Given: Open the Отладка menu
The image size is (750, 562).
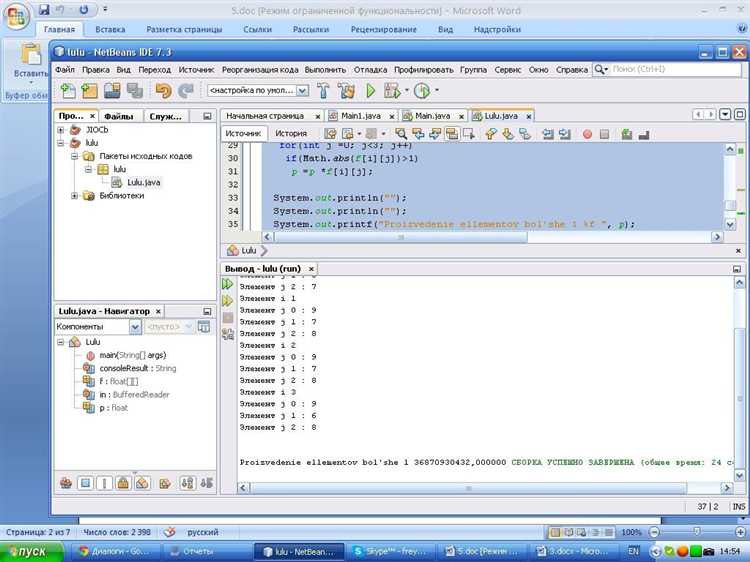Looking at the screenshot, I should pos(370,70).
